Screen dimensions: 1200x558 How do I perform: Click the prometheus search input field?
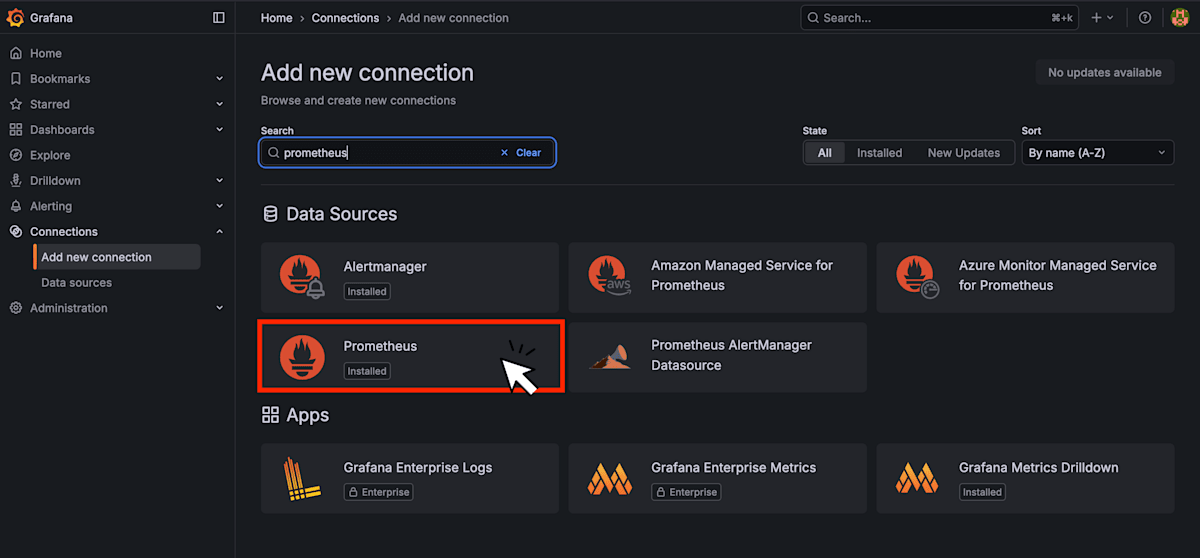407,153
